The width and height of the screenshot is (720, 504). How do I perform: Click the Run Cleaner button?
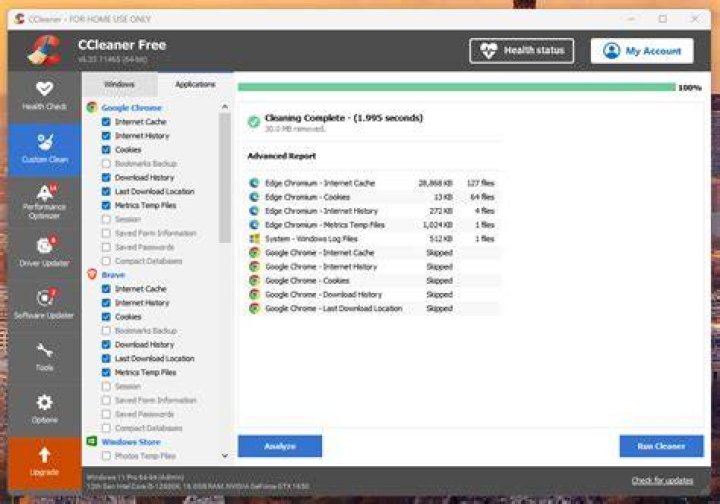pyautogui.click(x=661, y=446)
